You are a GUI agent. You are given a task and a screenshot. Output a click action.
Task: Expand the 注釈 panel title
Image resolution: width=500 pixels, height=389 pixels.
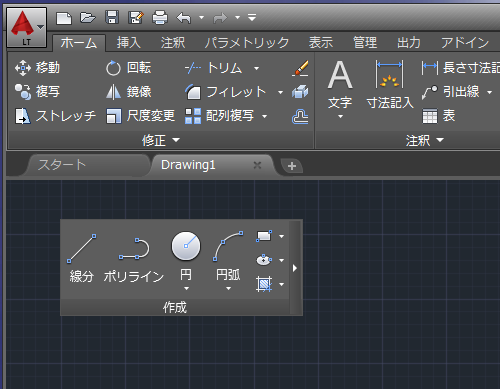pyautogui.click(x=425, y=140)
